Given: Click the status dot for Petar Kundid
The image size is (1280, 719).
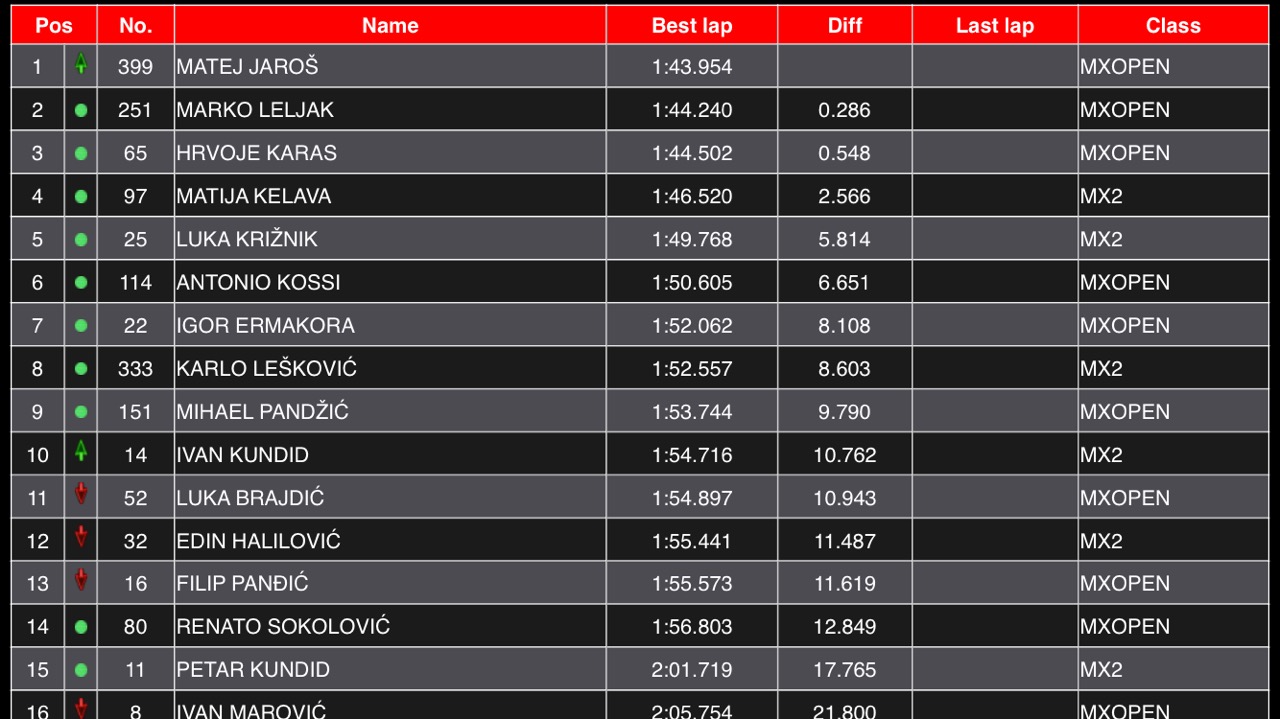Looking at the screenshot, I should tap(81, 670).
